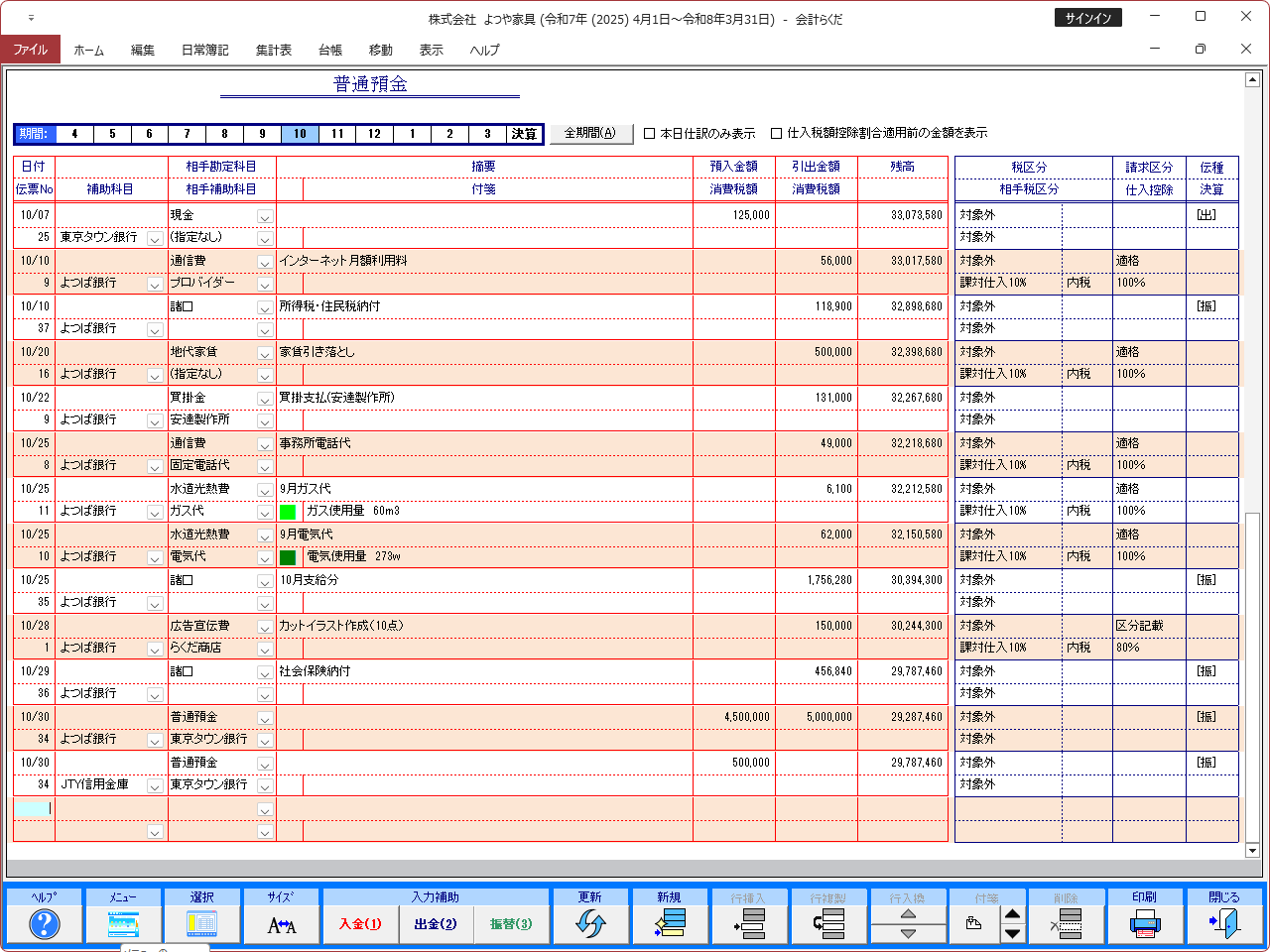Screen dimensions: 1270x952
Task: Open the Menu icon in bottom toolbar
Action: pos(123,924)
